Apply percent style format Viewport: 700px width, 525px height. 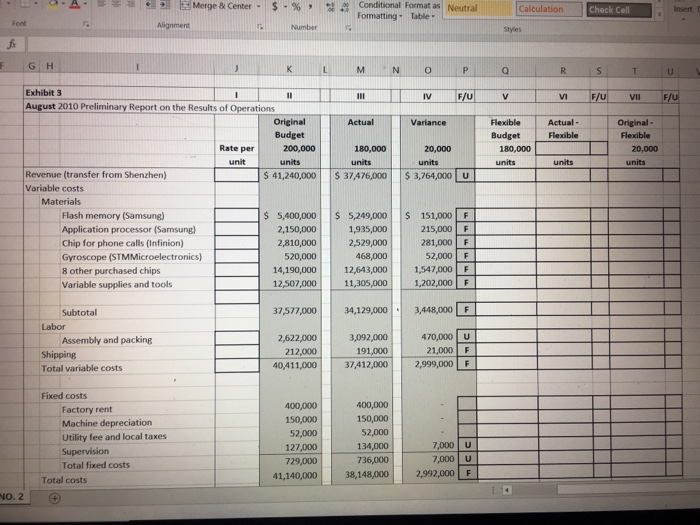pos(296,7)
